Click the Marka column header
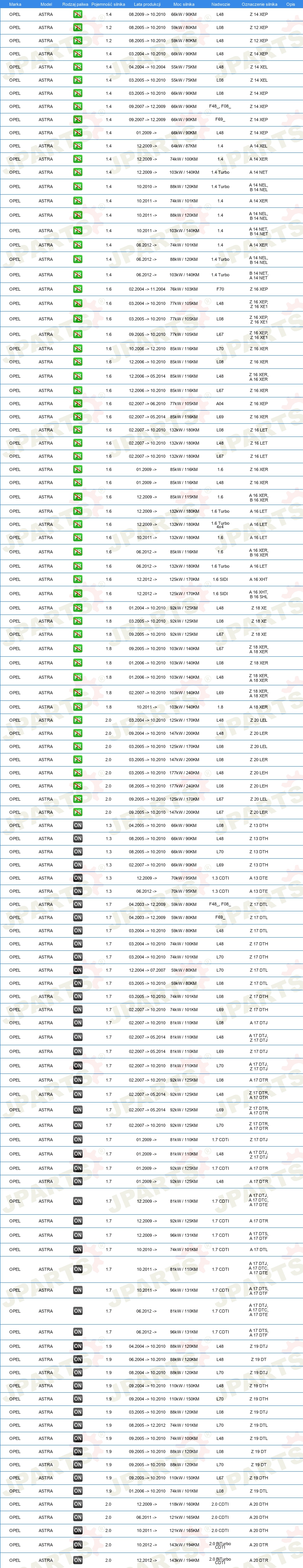The height and width of the screenshot is (1568, 303). point(15,4)
